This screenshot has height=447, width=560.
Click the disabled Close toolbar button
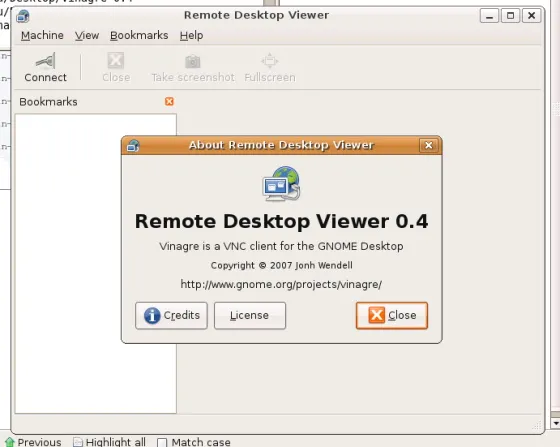click(116, 67)
